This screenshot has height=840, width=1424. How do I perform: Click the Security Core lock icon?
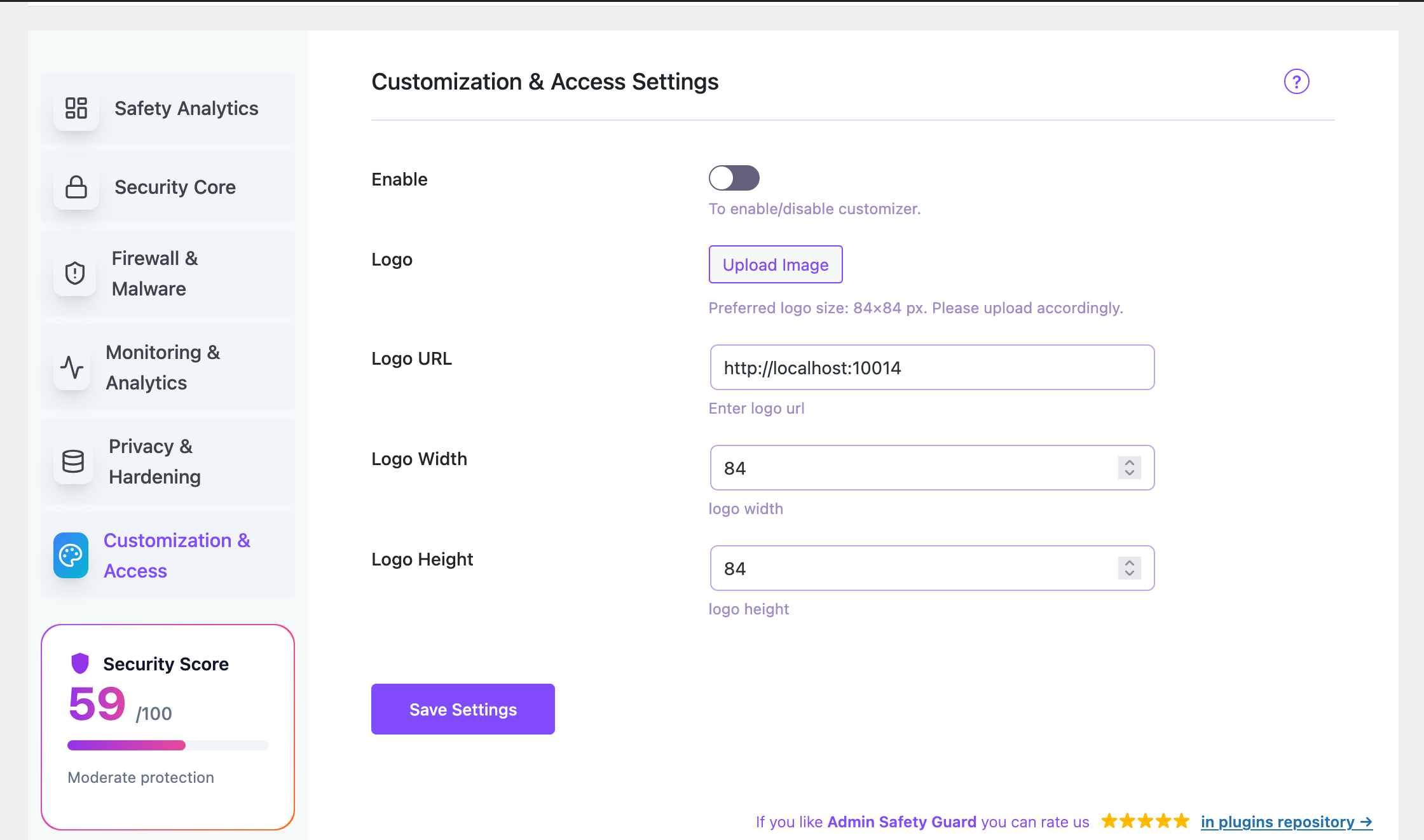click(x=76, y=187)
